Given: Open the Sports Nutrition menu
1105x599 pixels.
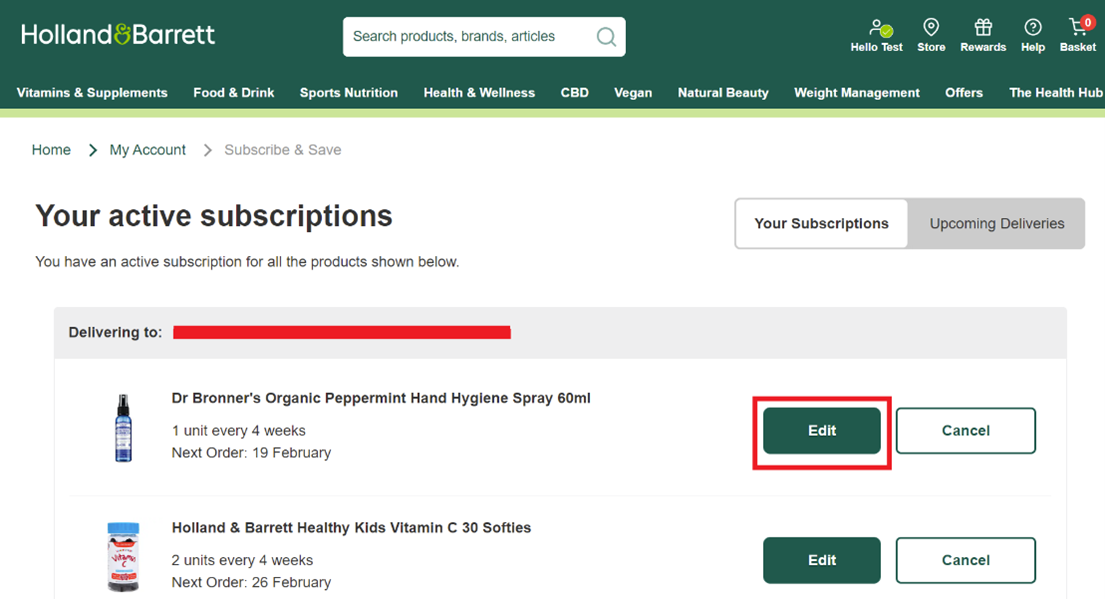Looking at the screenshot, I should (348, 93).
